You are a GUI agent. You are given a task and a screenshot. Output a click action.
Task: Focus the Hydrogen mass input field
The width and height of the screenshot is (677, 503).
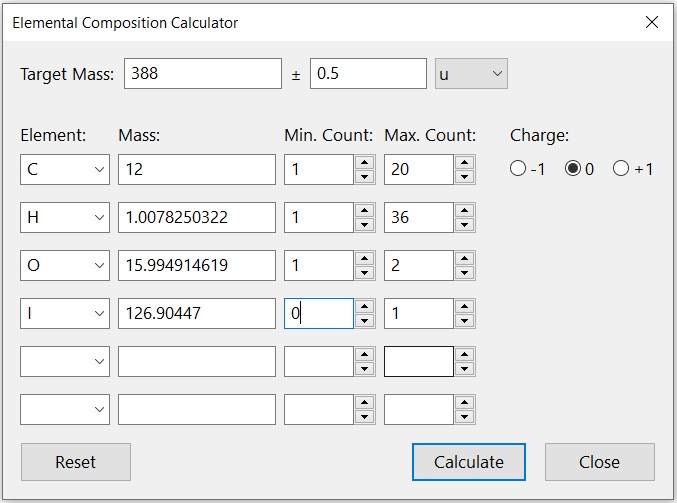coord(196,218)
